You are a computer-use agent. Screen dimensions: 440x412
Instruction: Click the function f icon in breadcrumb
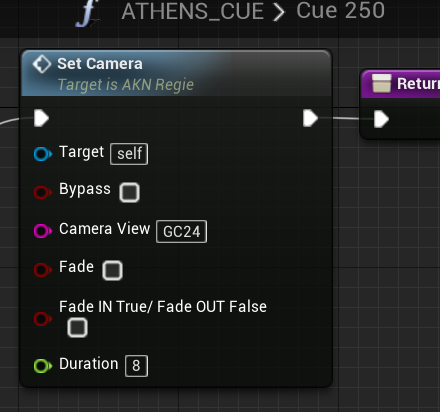(87, 13)
